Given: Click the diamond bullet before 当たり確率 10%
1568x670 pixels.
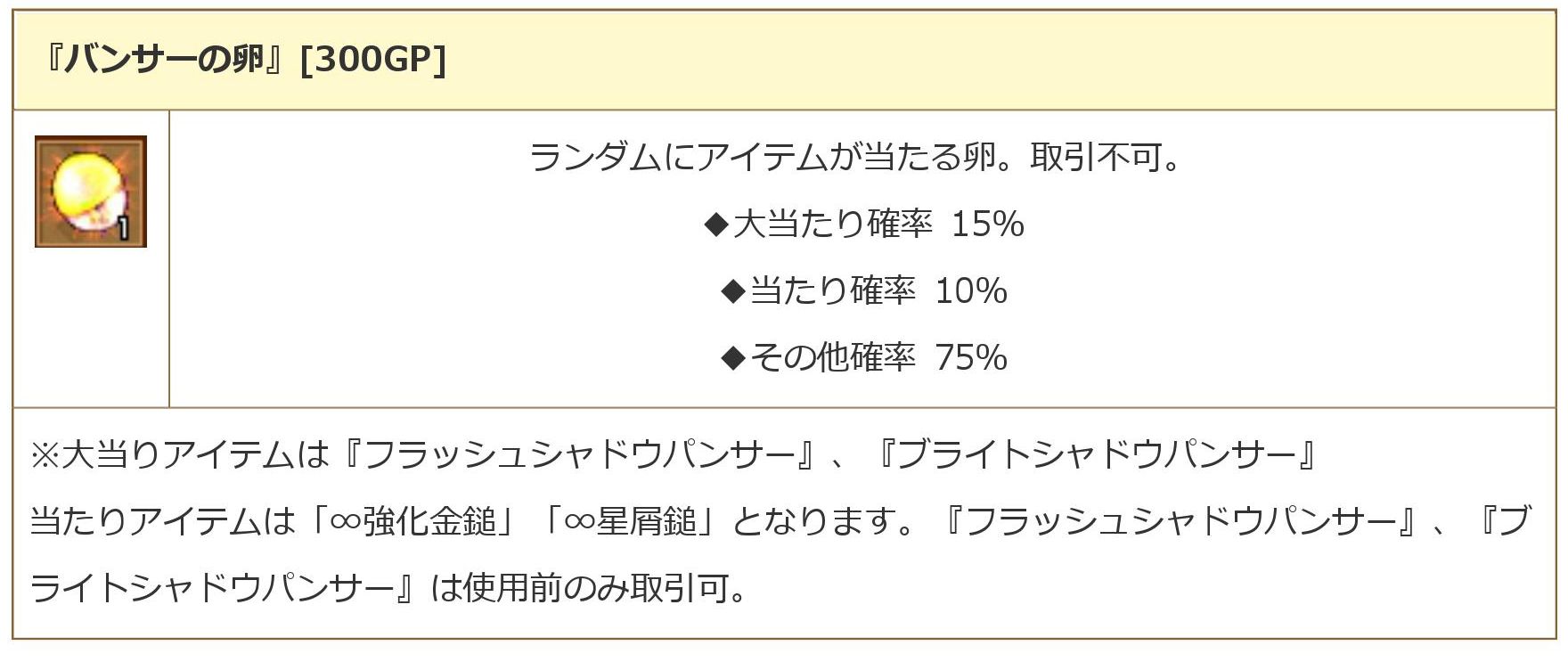Looking at the screenshot, I should pyautogui.click(x=732, y=291).
